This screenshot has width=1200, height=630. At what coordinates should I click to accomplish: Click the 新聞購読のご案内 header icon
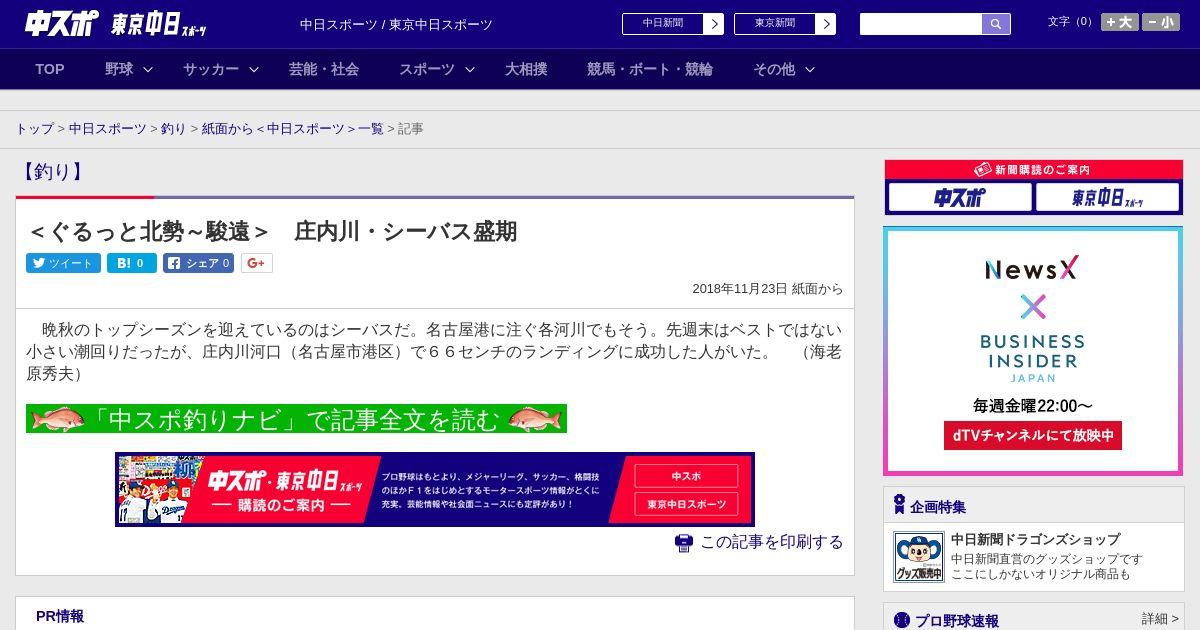[983, 170]
